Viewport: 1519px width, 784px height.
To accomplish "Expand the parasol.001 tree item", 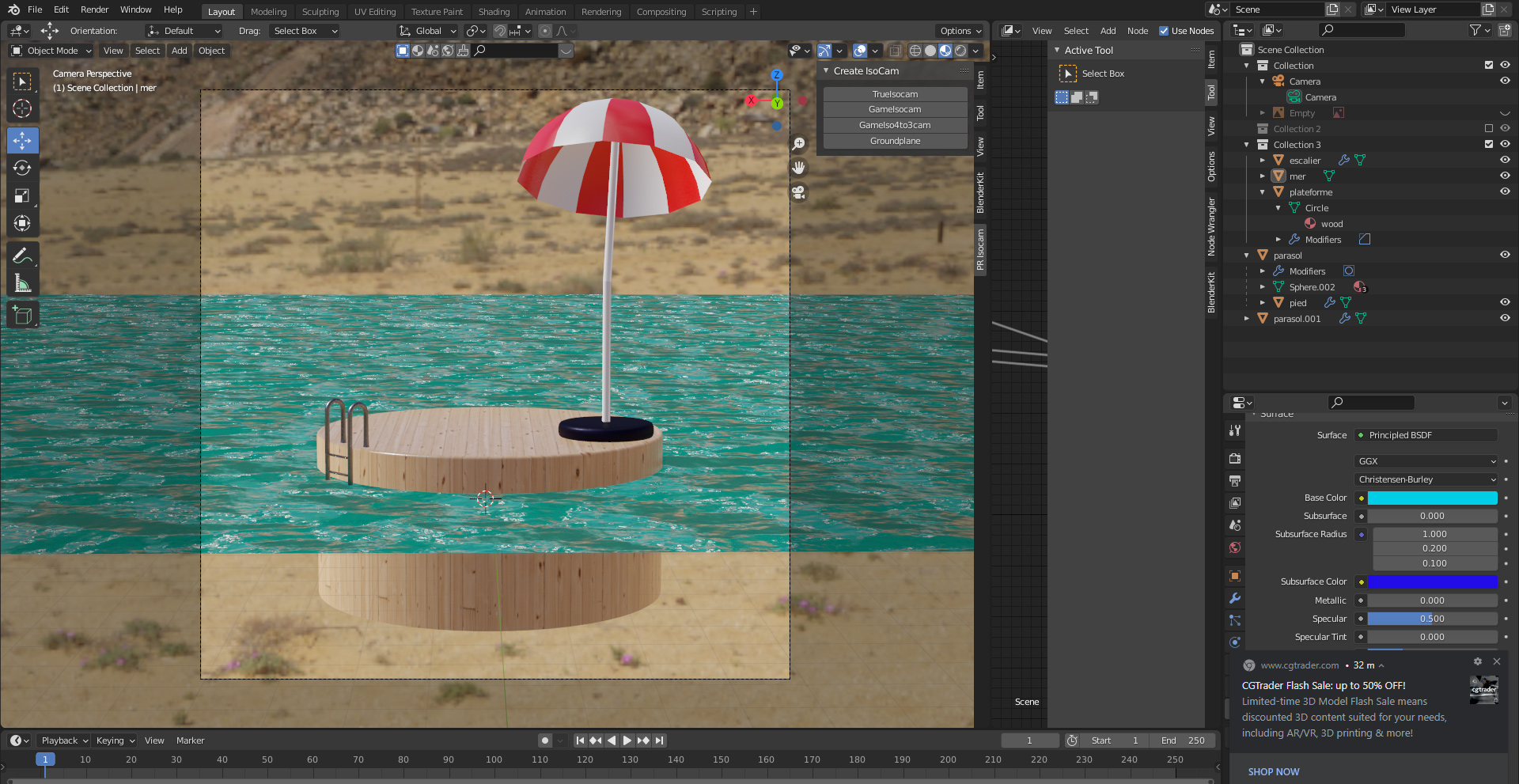I will point(1247,319).
